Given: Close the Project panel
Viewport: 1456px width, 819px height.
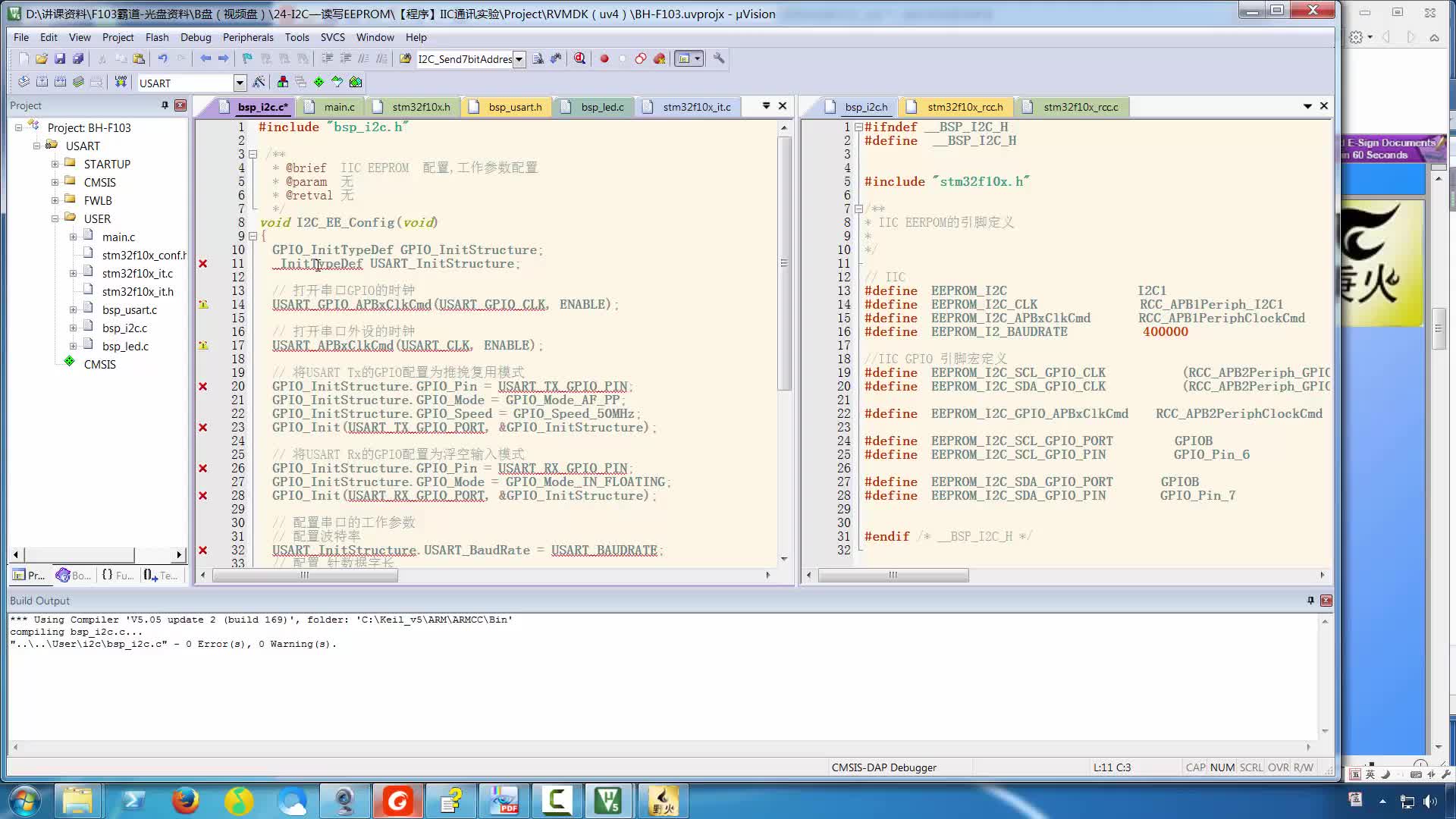Looking at the screenshot, I should 180,105.
